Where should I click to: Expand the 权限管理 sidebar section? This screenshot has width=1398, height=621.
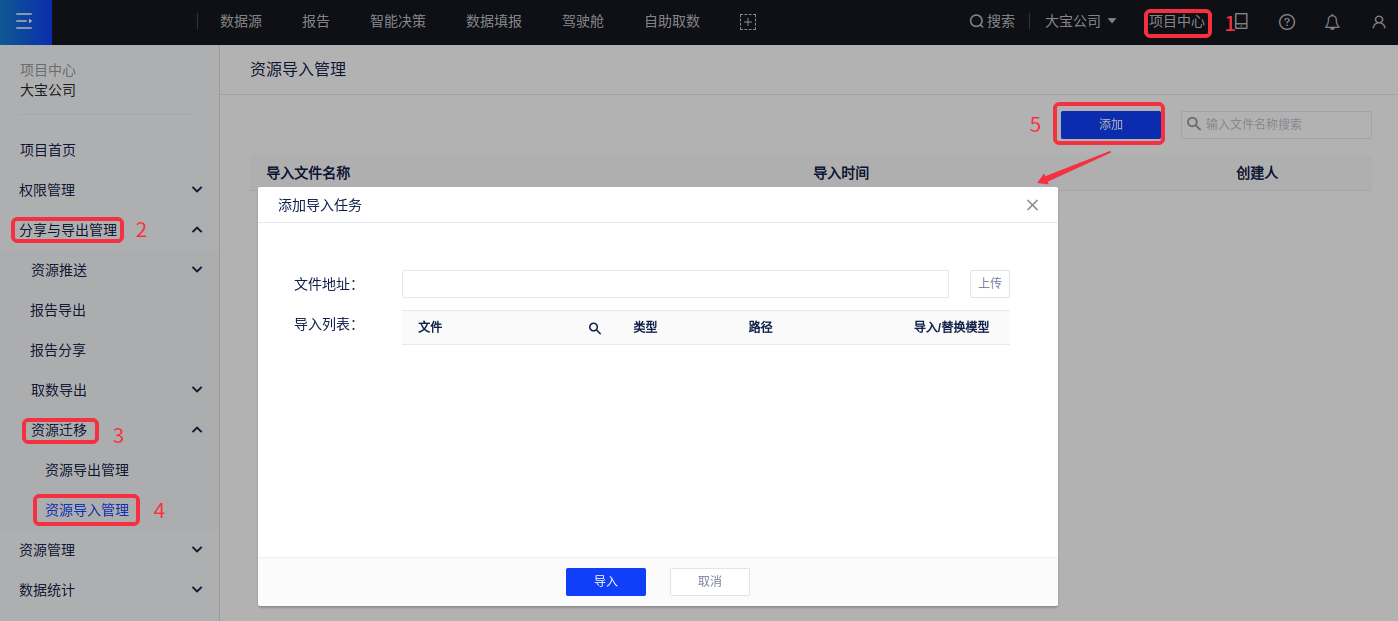click(x=197, y=190)
